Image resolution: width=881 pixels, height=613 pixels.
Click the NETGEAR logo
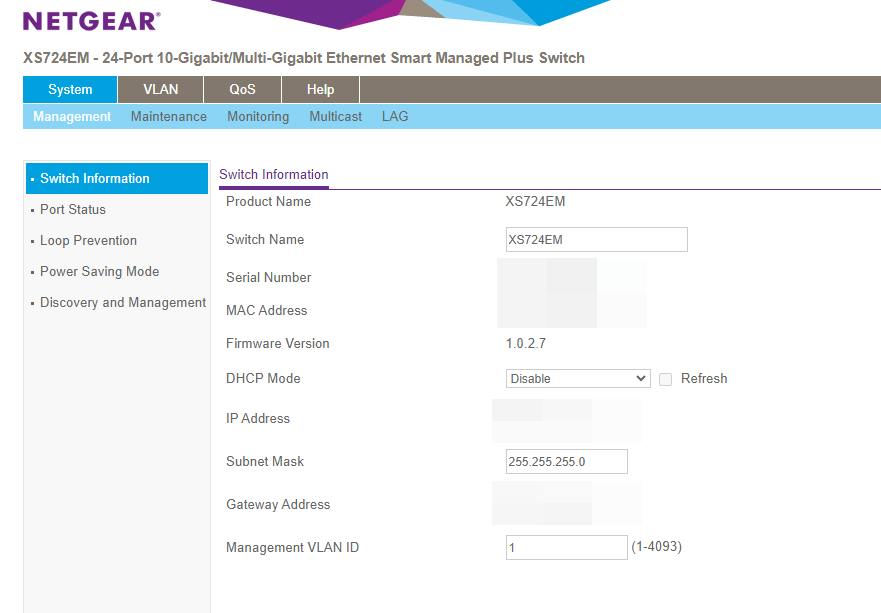click(92, 21)
